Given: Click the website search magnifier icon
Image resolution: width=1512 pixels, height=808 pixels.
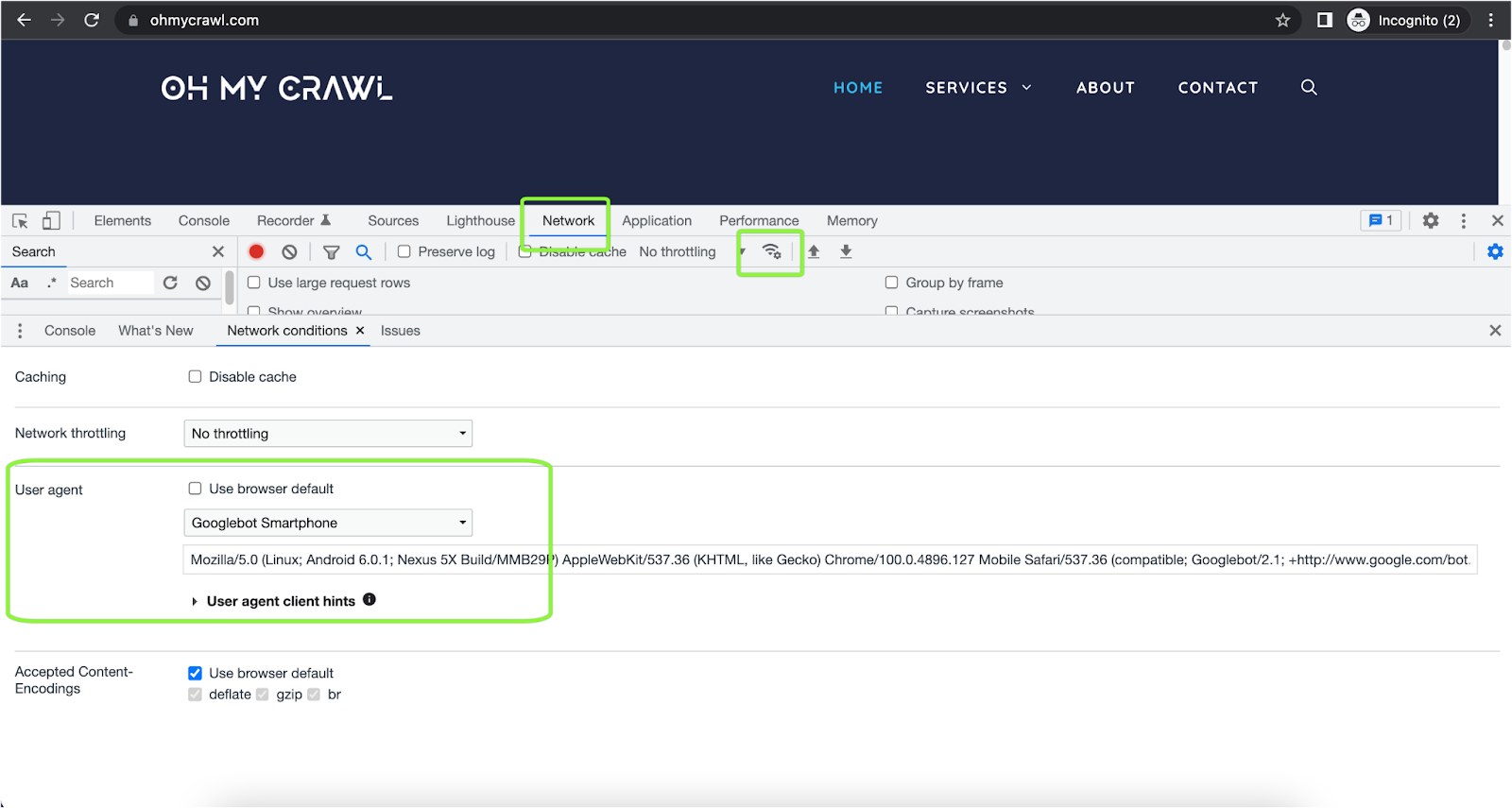Looking at the screenshot, I should tap(1309, 87).
